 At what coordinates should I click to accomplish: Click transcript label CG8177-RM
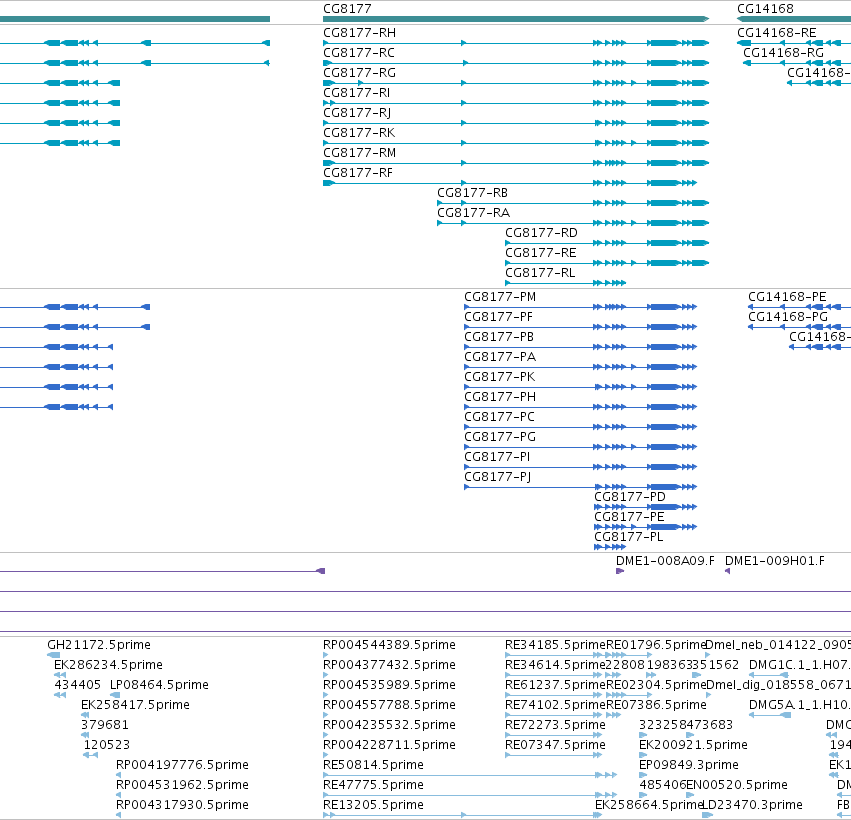359,153
